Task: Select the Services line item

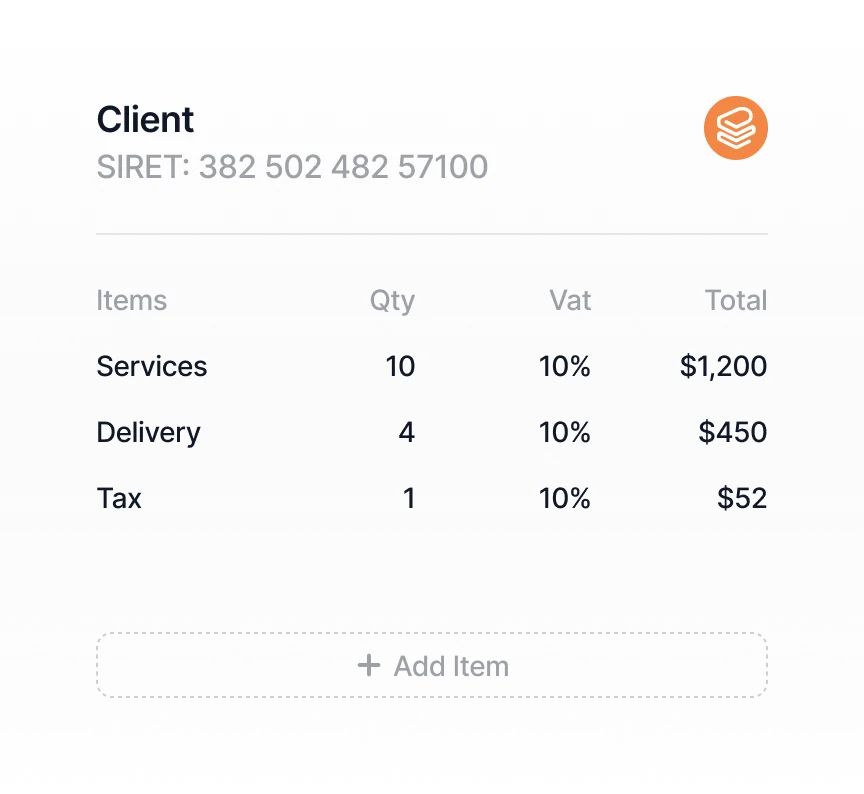Action: tap(152, 366)
